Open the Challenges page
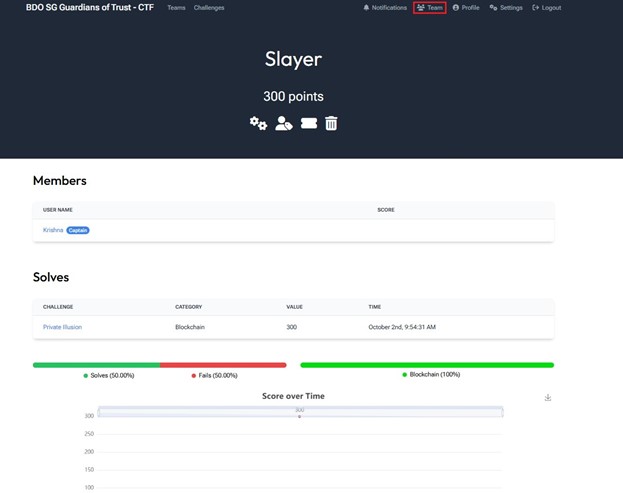Viewport: 623px width, 493px height. point(209,8)
